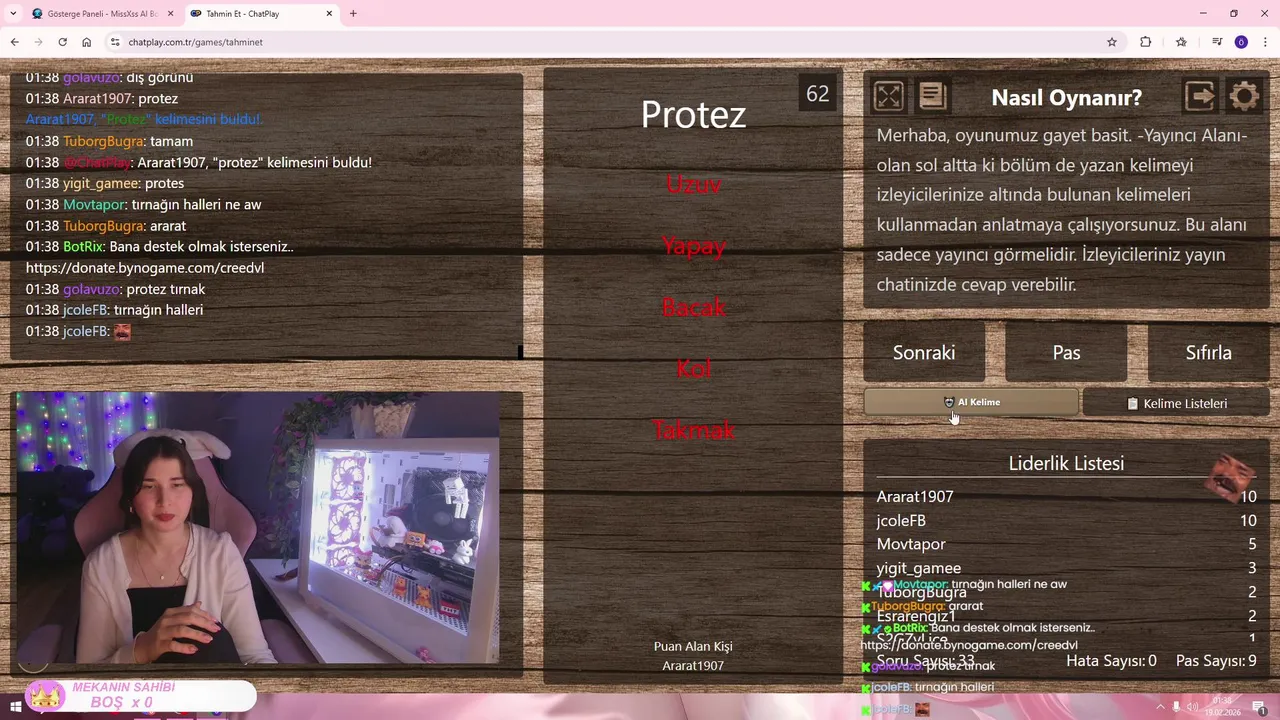Click the chat message 'yigit_gamee: protes'
The image size is (1280, 720).
105,183
